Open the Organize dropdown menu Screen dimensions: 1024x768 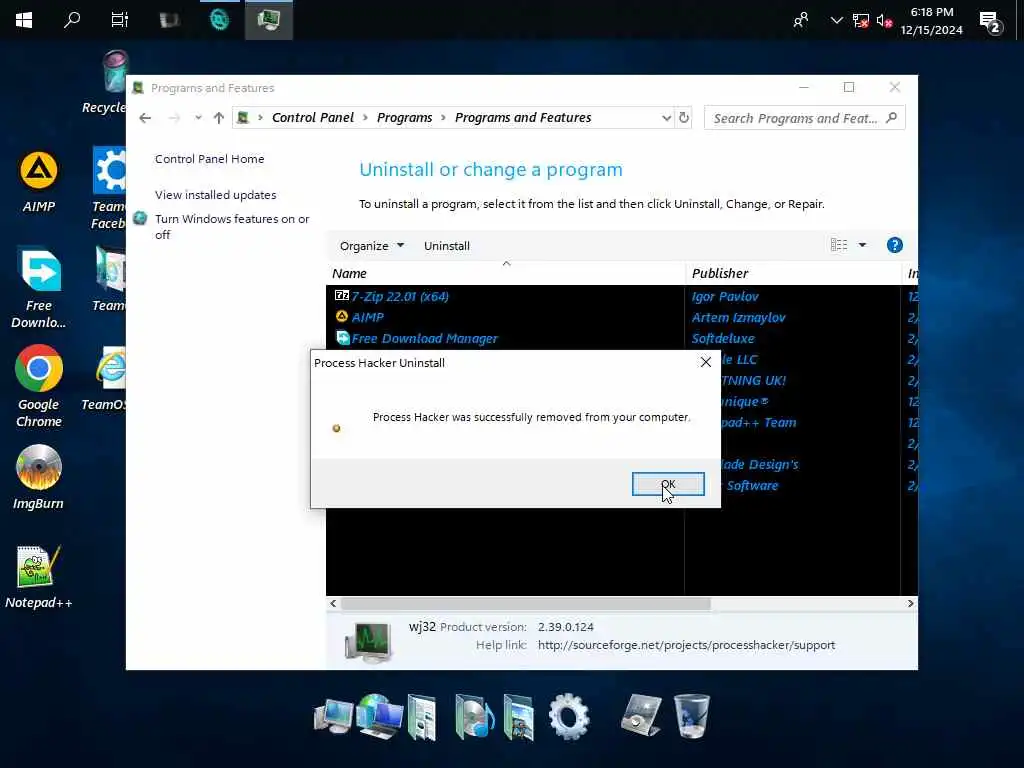point(372,246)
